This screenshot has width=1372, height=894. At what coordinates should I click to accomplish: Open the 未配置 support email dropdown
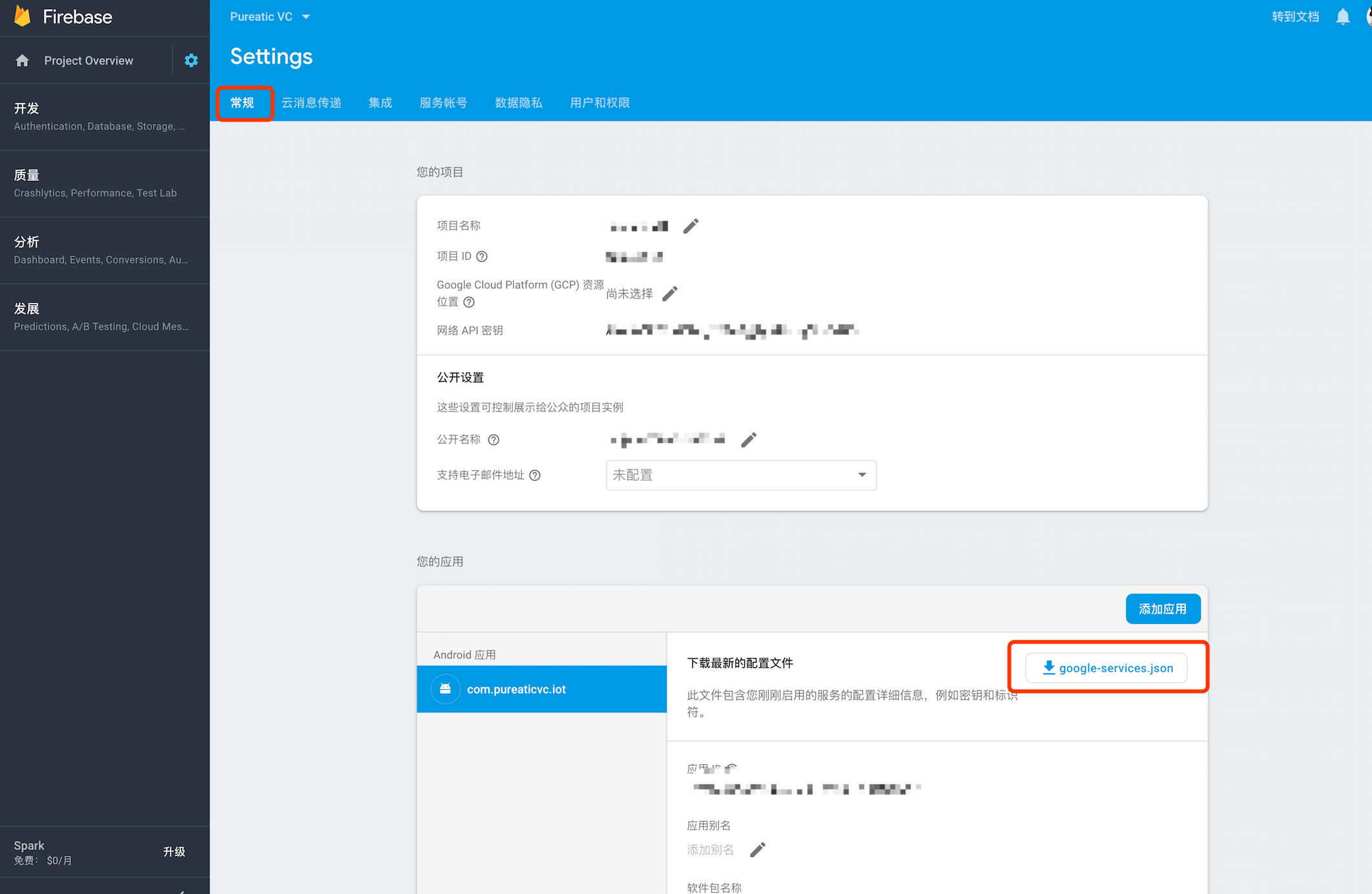click(741, 475)
